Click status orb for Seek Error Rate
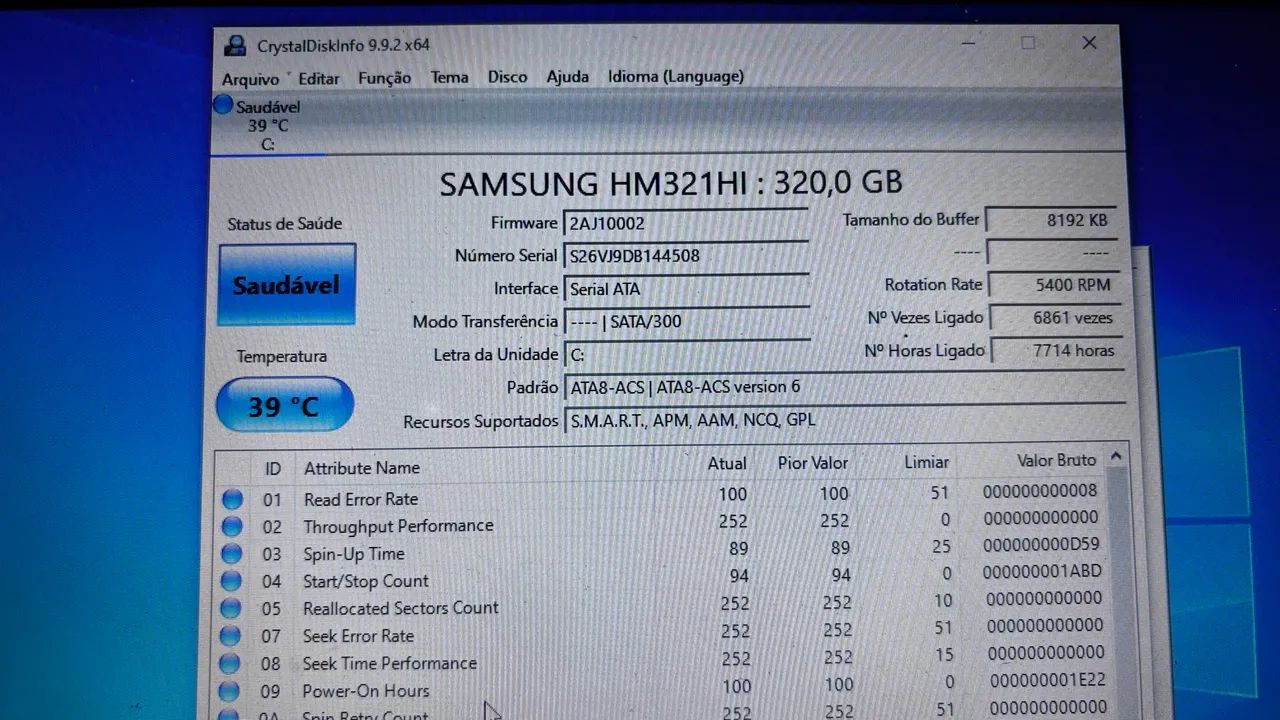Image resolution: width=1280 pixels, height=720 pixels. tap(230, 636)
